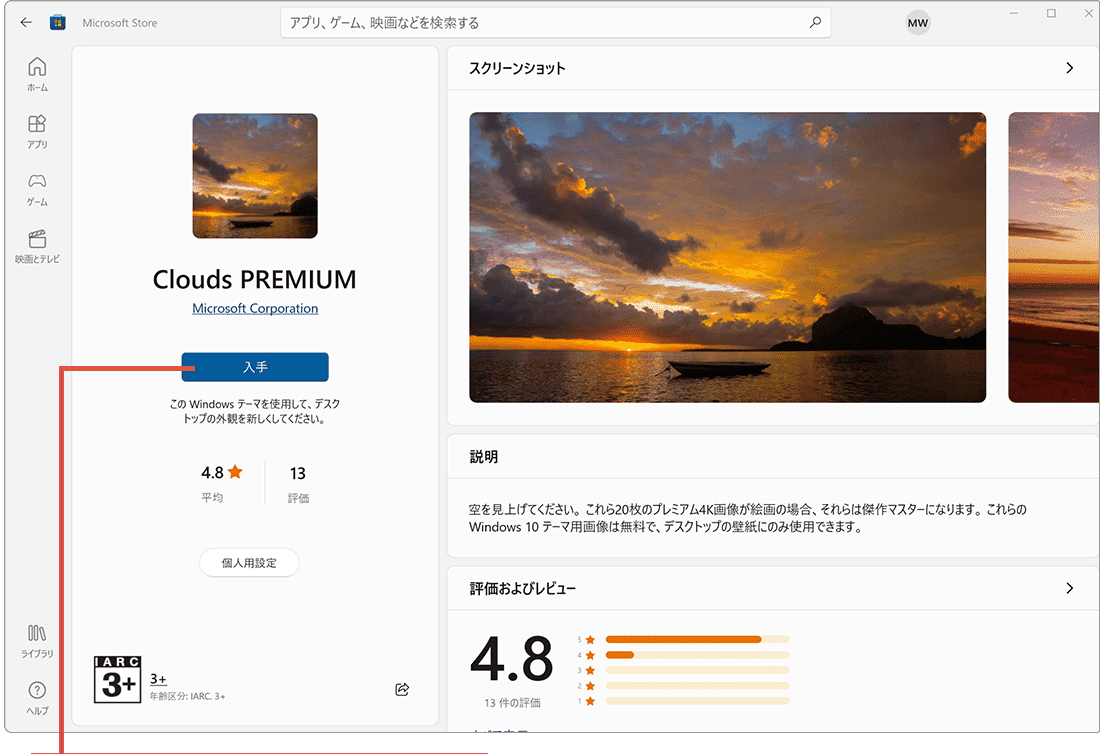
Task: Click the Clouds PREMIUM title text
Action: click(x=255, y=279)
